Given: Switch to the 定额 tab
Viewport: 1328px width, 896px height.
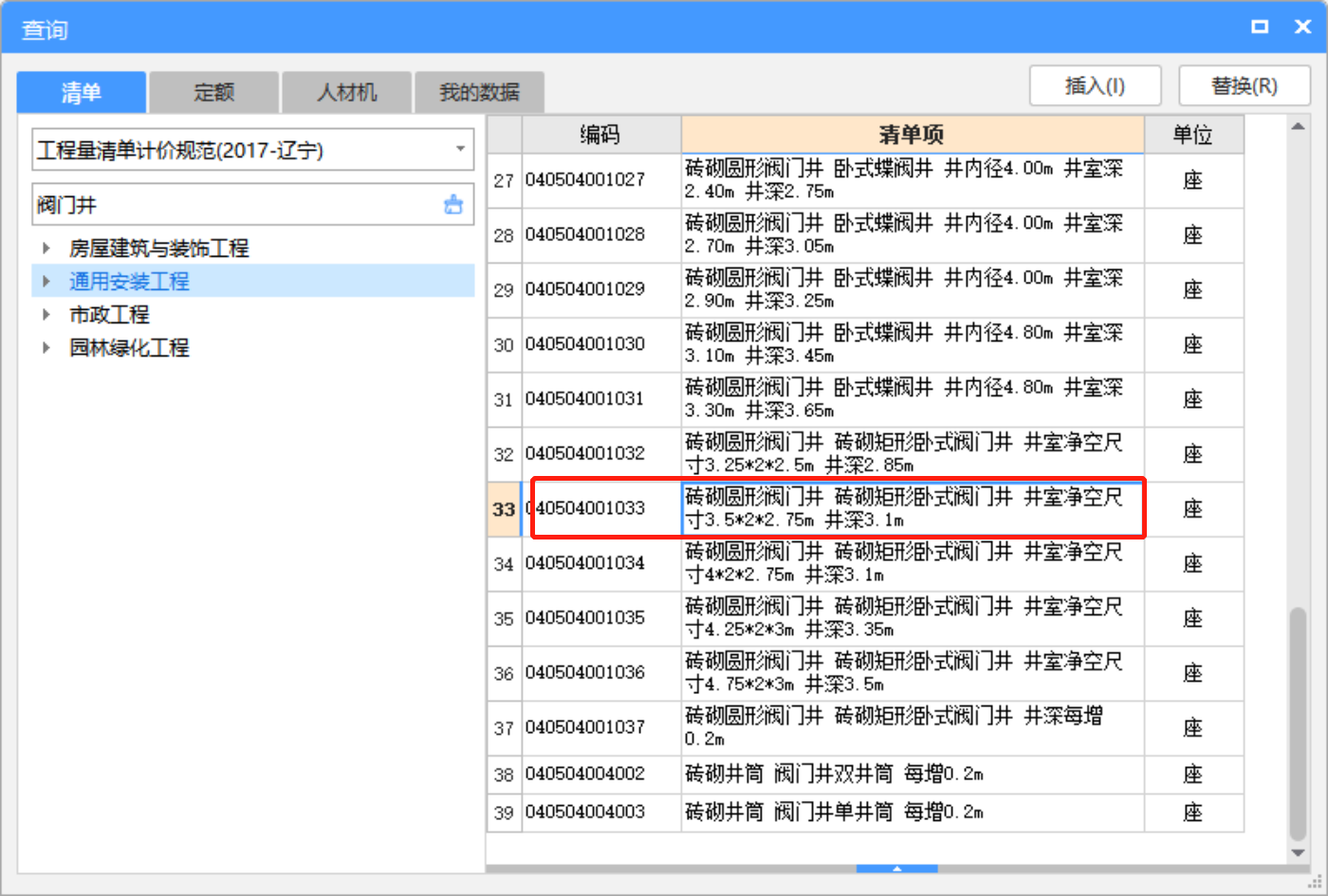Looking at the screenshot, I should click(214, 92).
